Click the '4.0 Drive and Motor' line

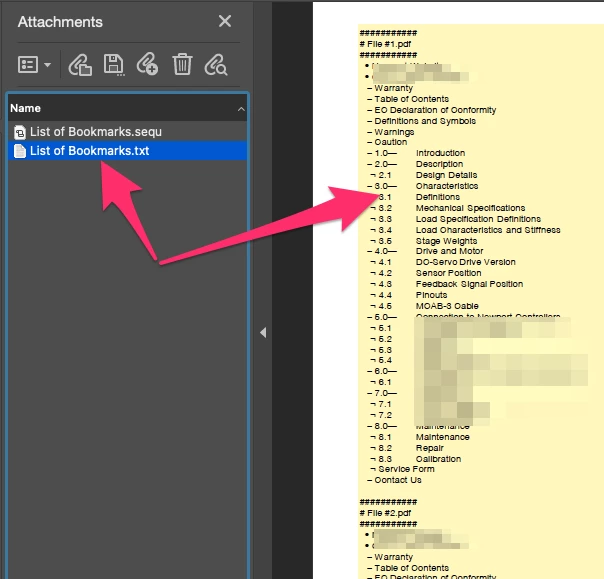pos(425,251)
